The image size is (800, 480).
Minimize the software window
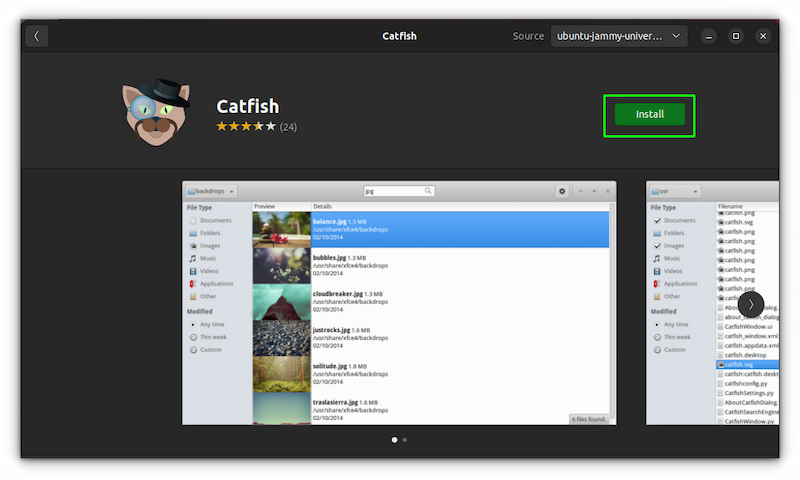(x=708, y=36)
